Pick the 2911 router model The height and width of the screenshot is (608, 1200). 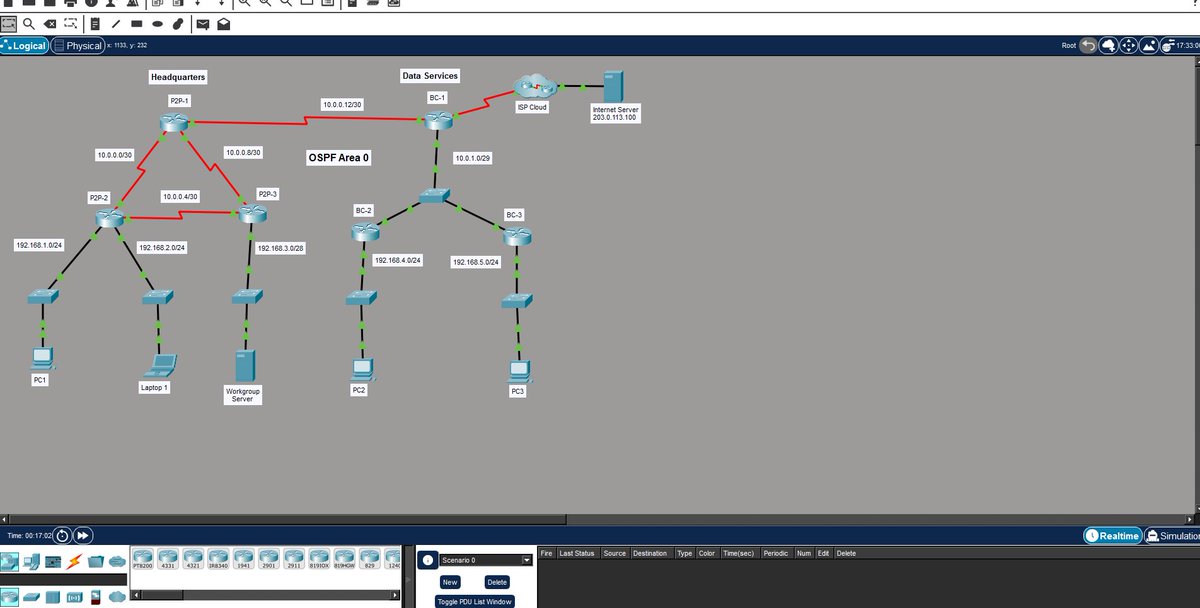point(294,559)
